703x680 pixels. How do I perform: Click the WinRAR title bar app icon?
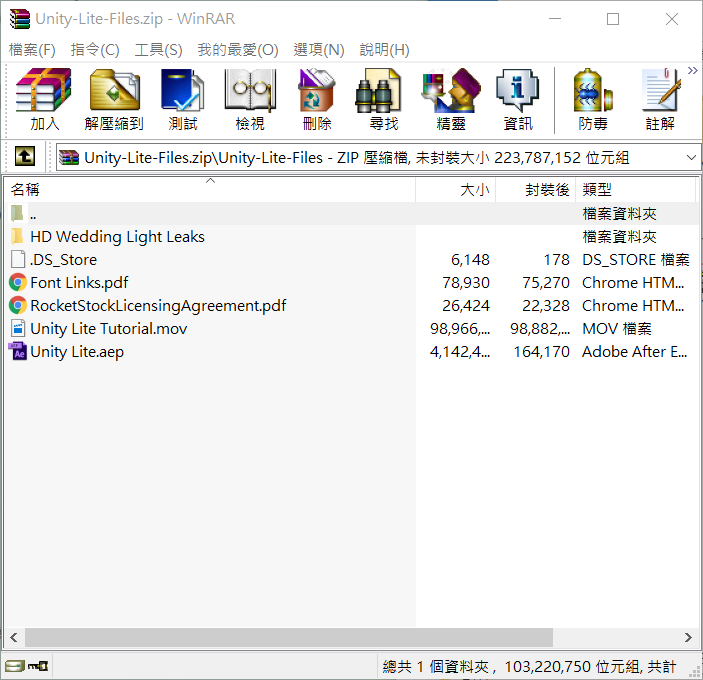[20, 19]
